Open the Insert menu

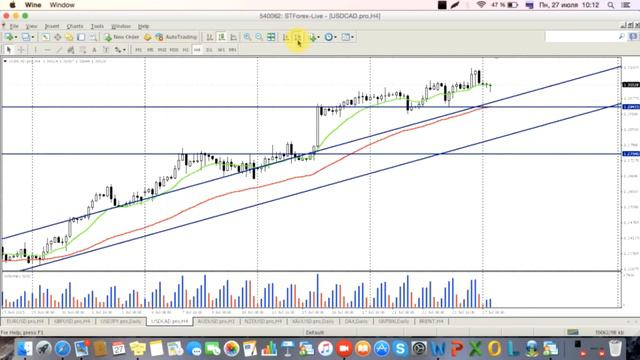52,26
